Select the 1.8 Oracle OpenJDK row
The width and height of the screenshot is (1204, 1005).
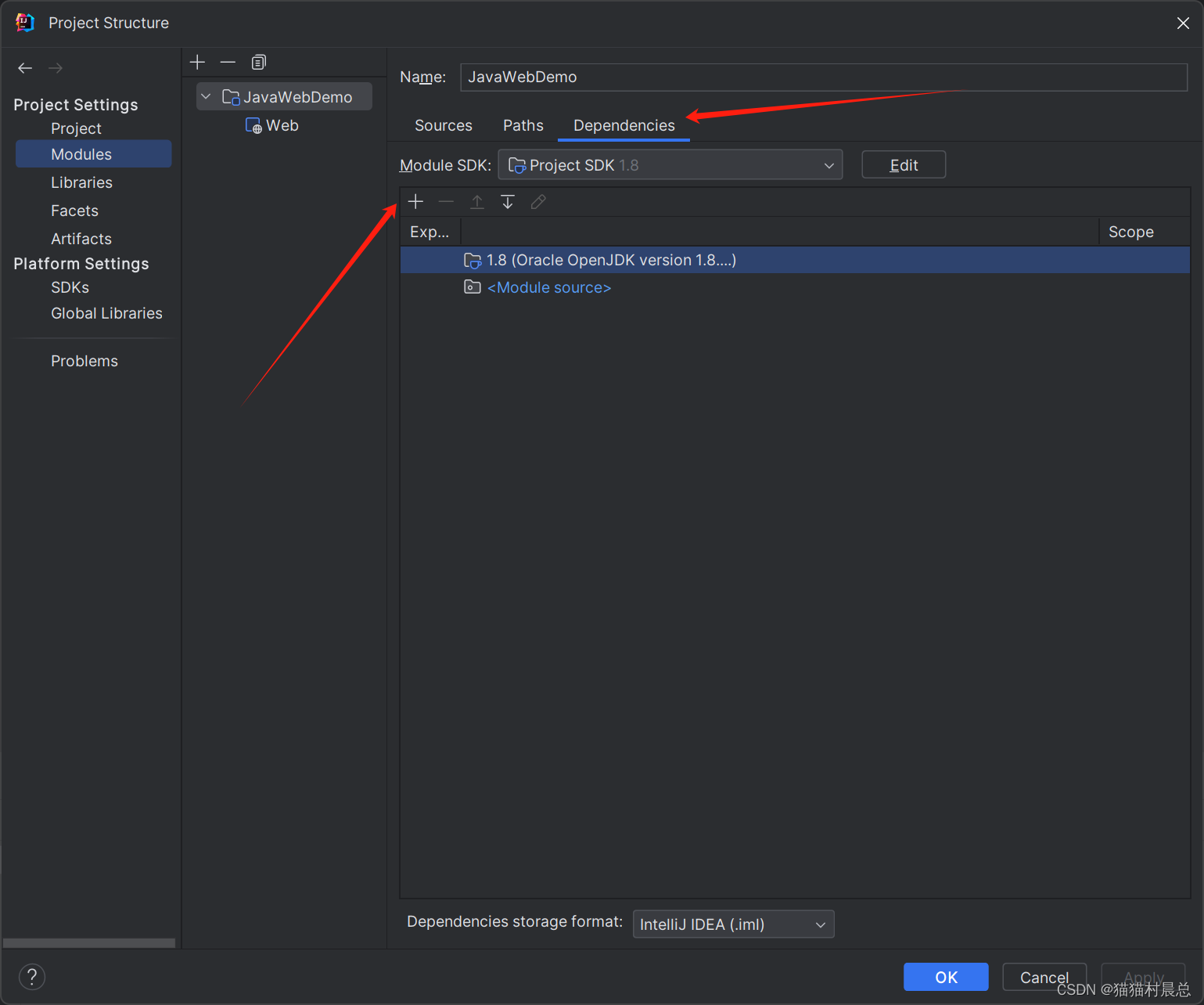tap(795, 260)
